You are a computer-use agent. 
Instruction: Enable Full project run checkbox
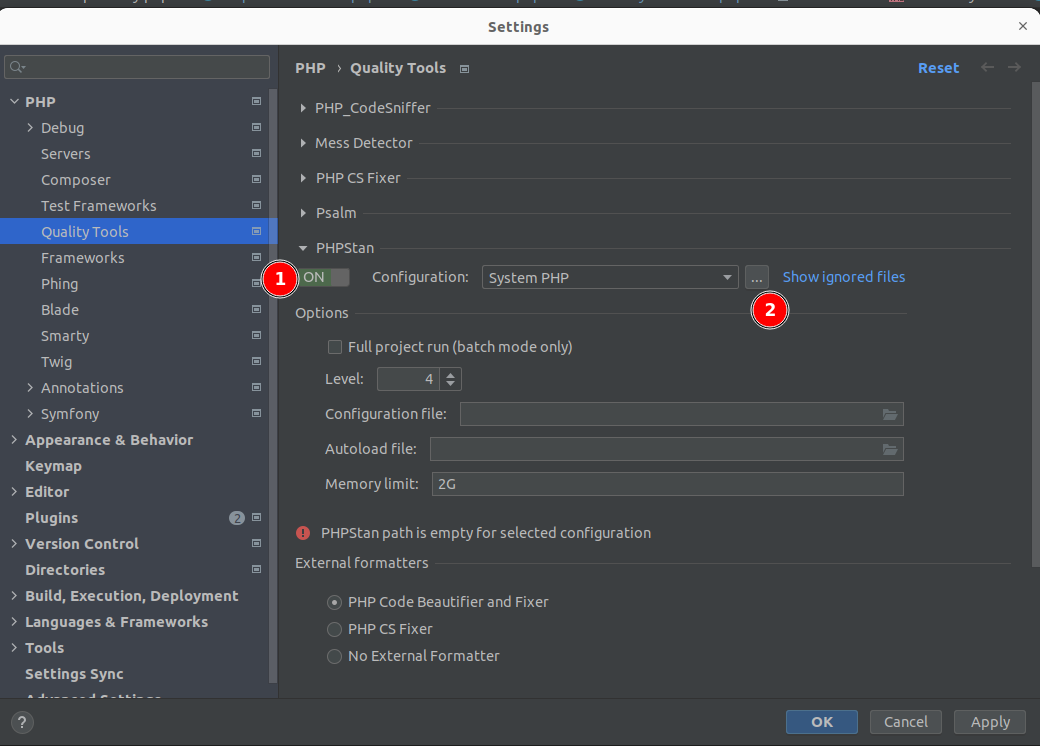coord(335,347)
